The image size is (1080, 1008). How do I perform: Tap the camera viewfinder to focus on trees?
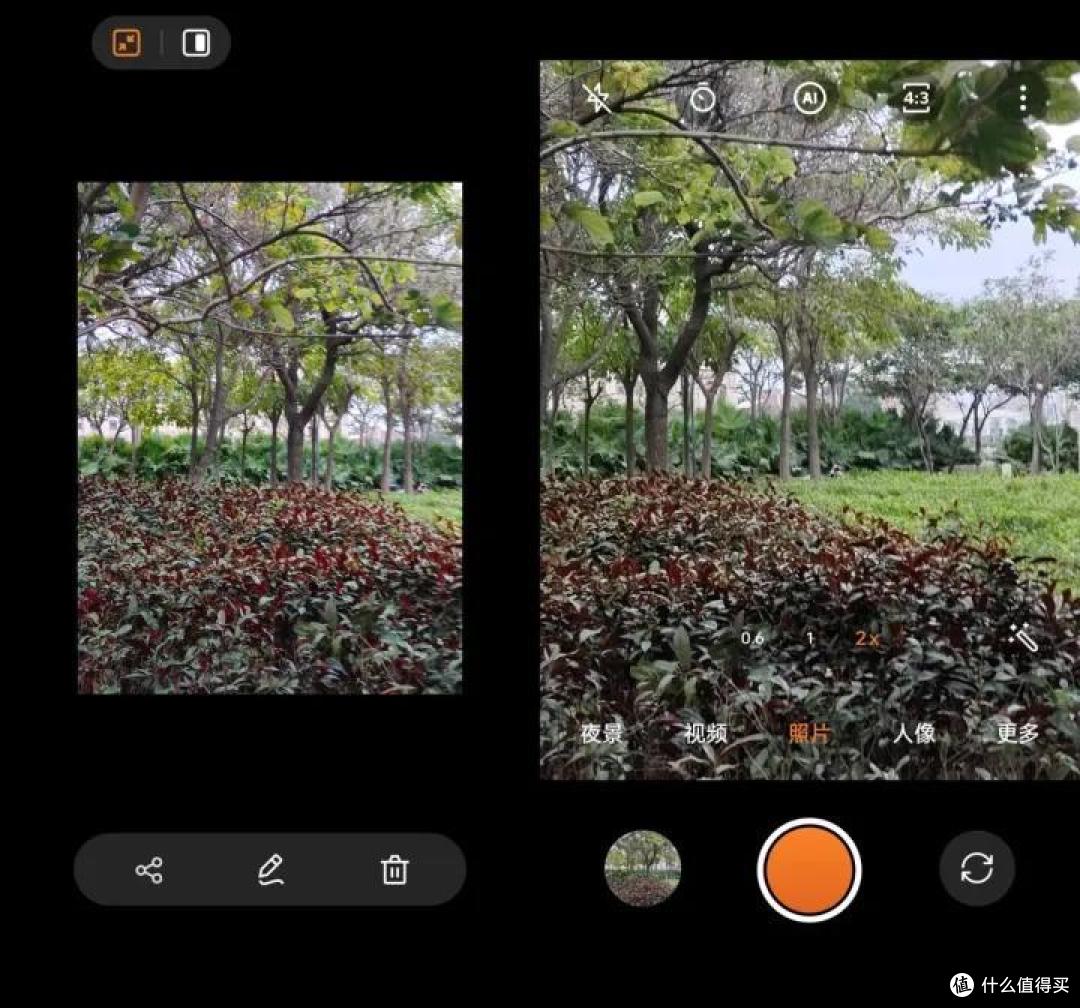pyautogui.click(x=809, y=420)
